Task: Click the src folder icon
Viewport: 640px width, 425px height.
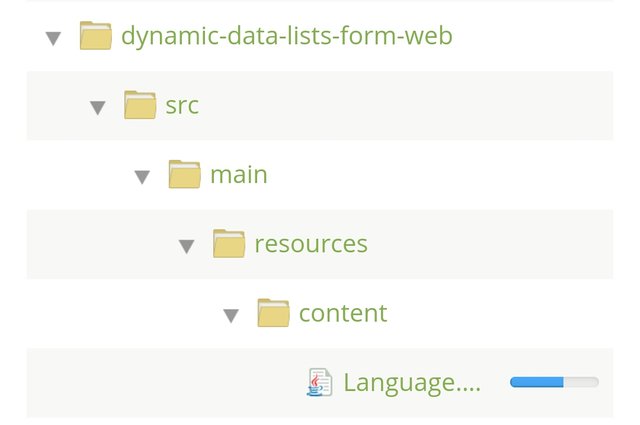Action: pos(140,105)
